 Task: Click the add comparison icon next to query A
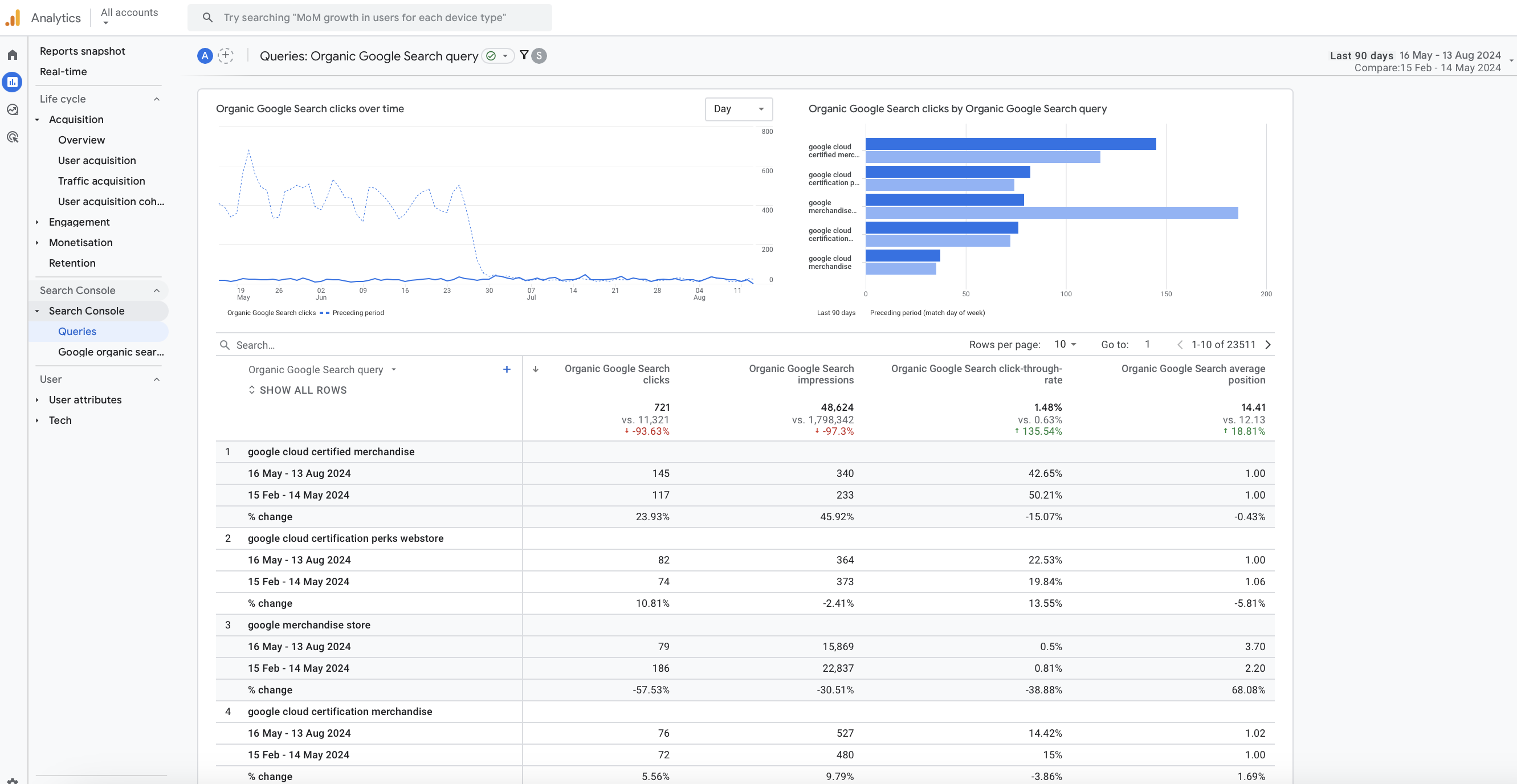point(225,55)
